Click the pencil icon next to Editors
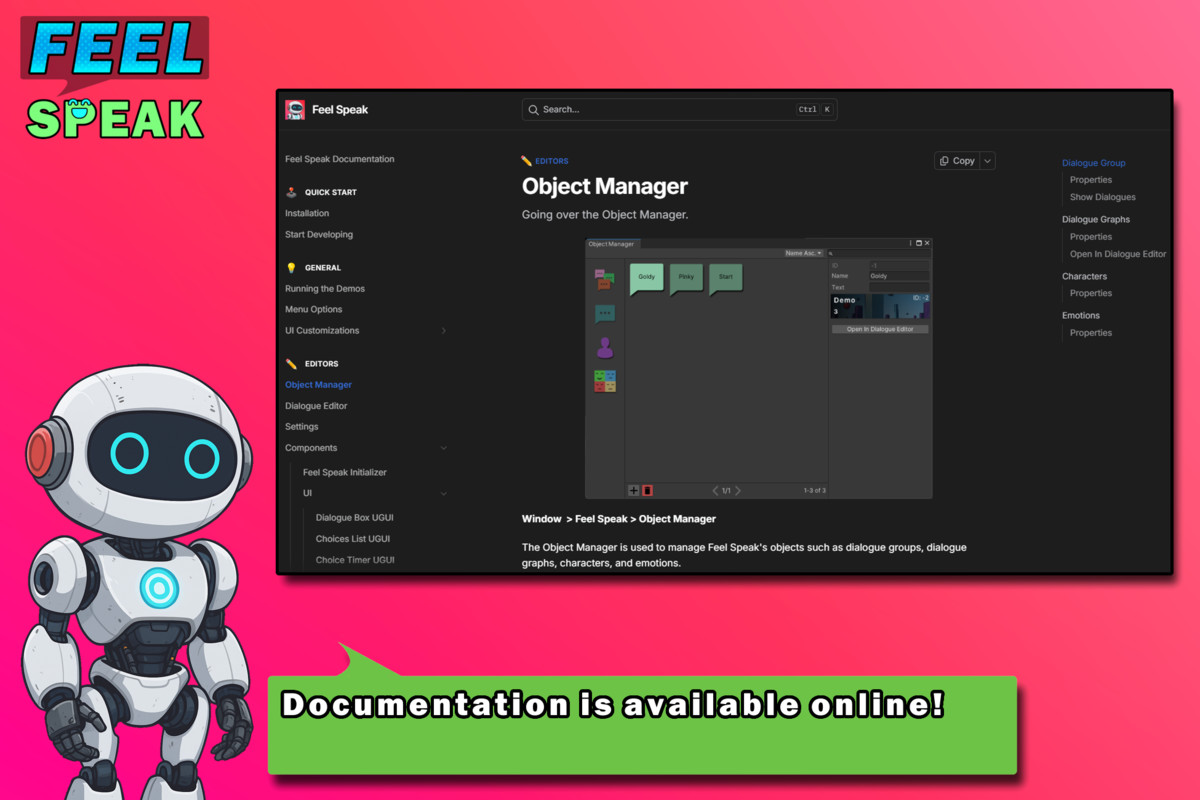 [x=291, y=363]
